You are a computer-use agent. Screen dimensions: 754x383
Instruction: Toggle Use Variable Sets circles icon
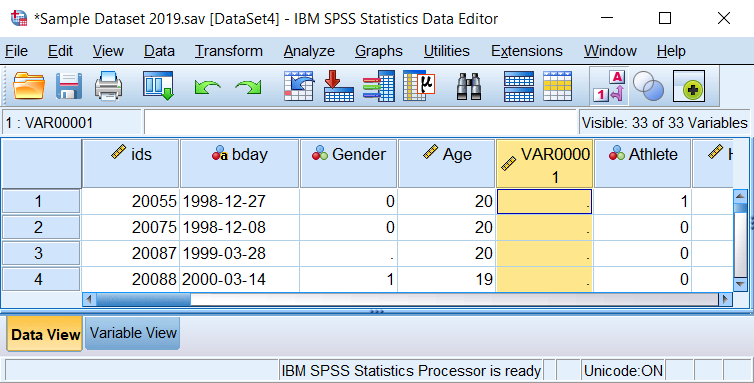648,86
